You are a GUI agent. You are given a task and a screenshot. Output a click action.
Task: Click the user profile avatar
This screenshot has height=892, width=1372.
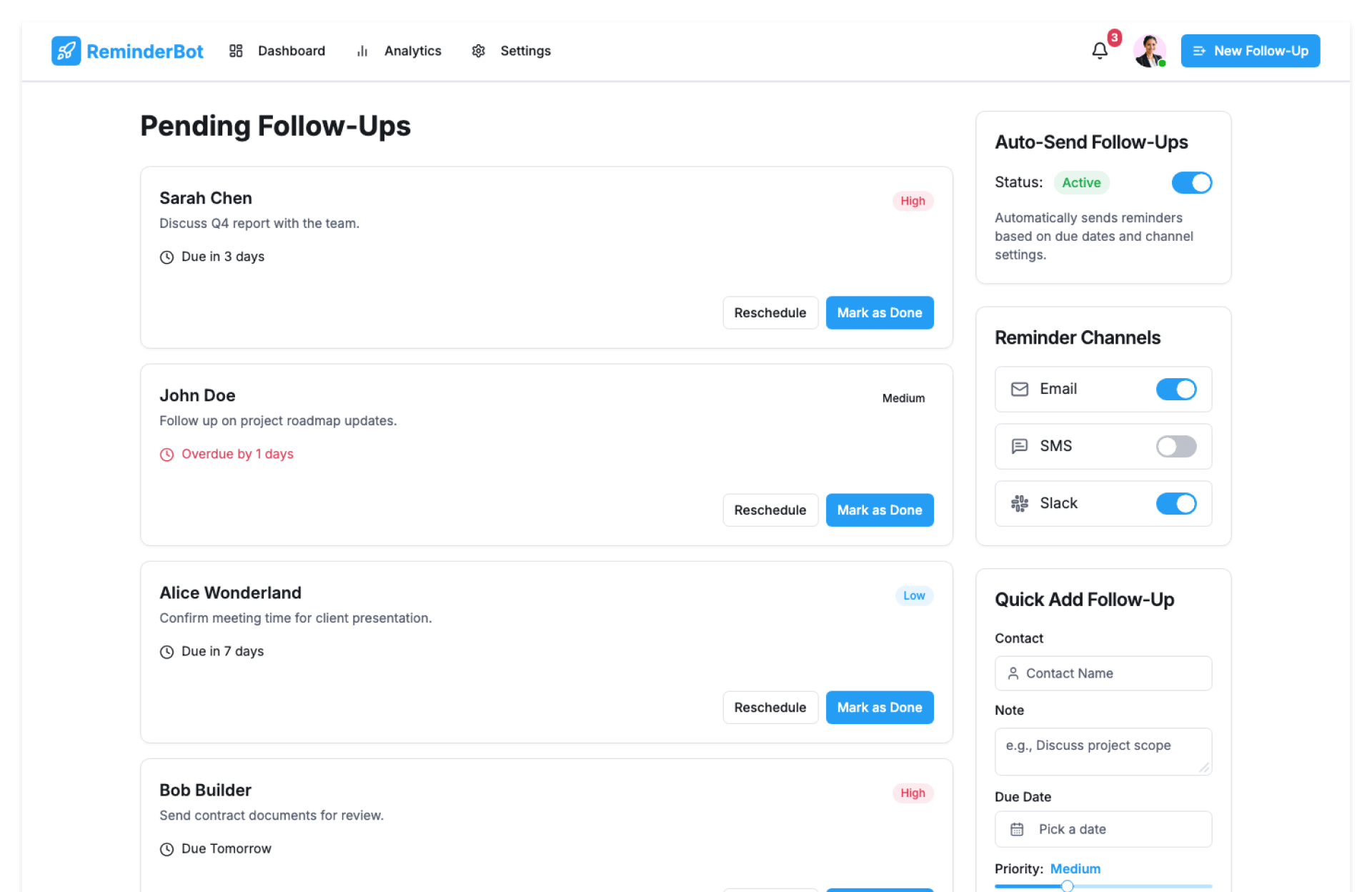[1149, 51]
